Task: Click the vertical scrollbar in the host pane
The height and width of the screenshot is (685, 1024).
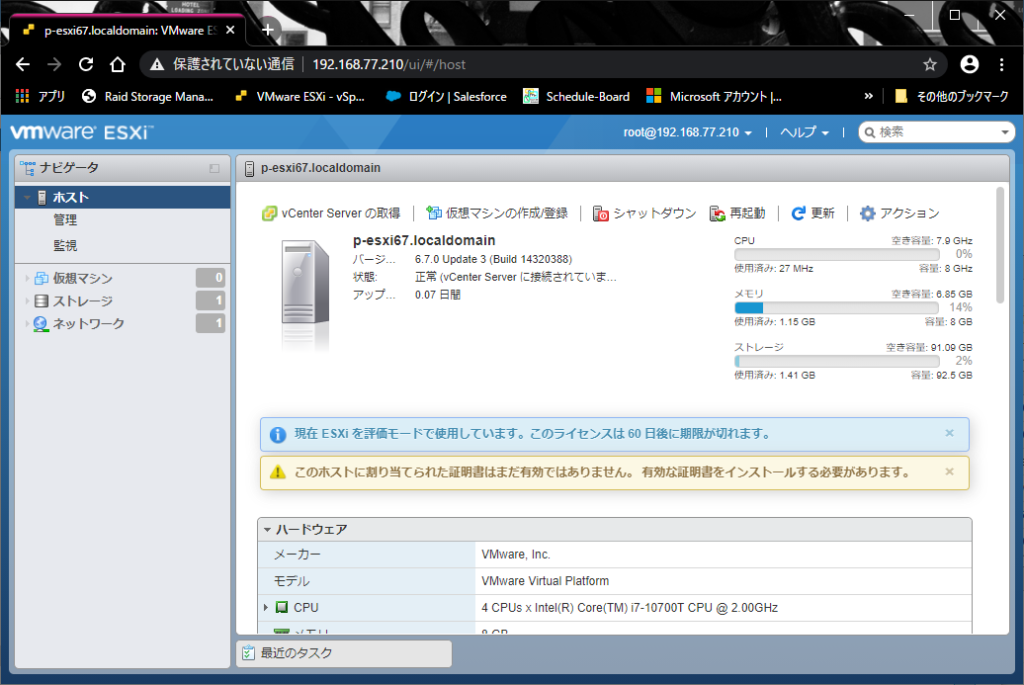Action: 999,245
